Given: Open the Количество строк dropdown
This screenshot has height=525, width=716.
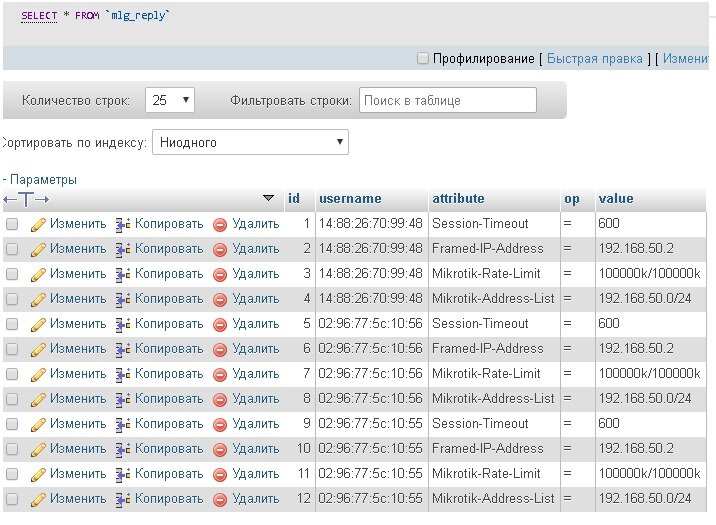Looking at the screenshot, I should pyautogui.click(x=170, y=101).
